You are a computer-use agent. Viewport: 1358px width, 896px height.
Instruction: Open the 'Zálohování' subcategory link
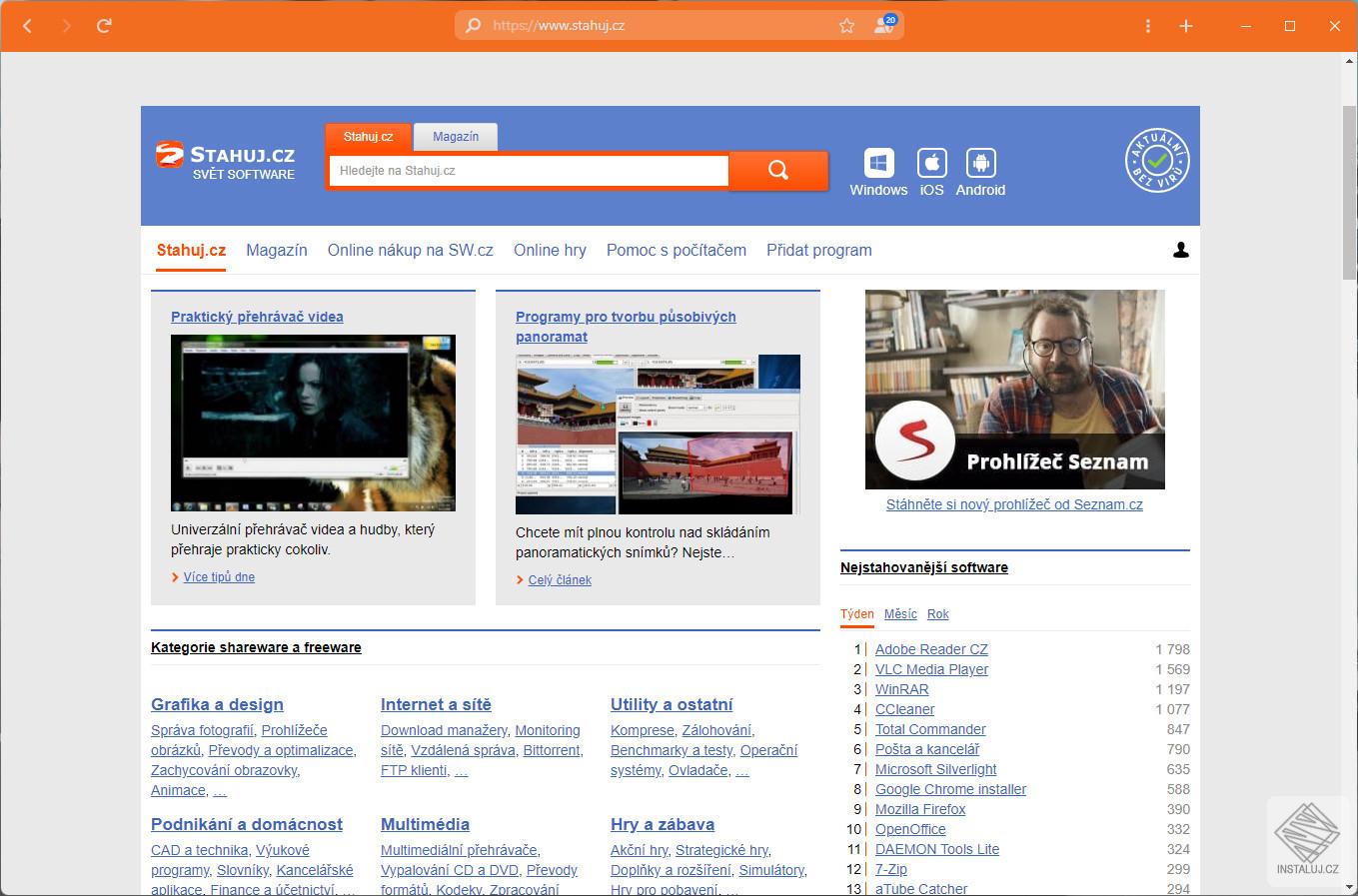click(x=715, y=730)
